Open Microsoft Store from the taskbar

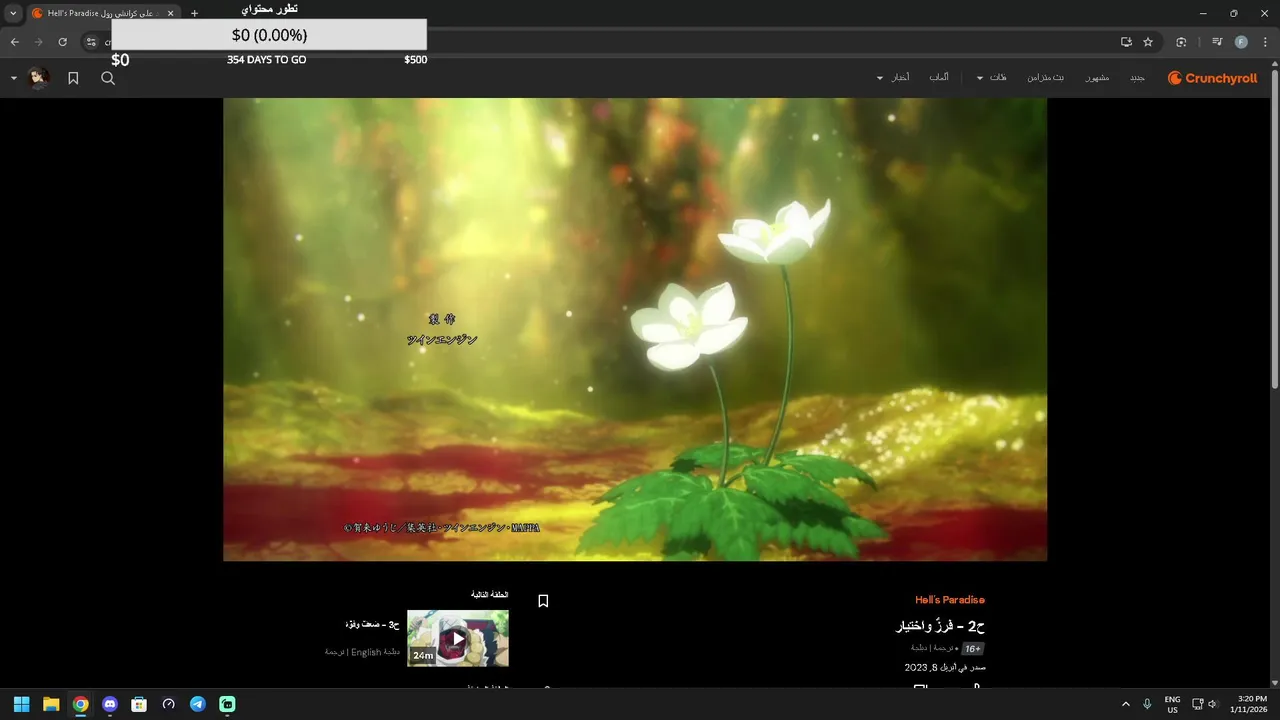tap(139, 704)
